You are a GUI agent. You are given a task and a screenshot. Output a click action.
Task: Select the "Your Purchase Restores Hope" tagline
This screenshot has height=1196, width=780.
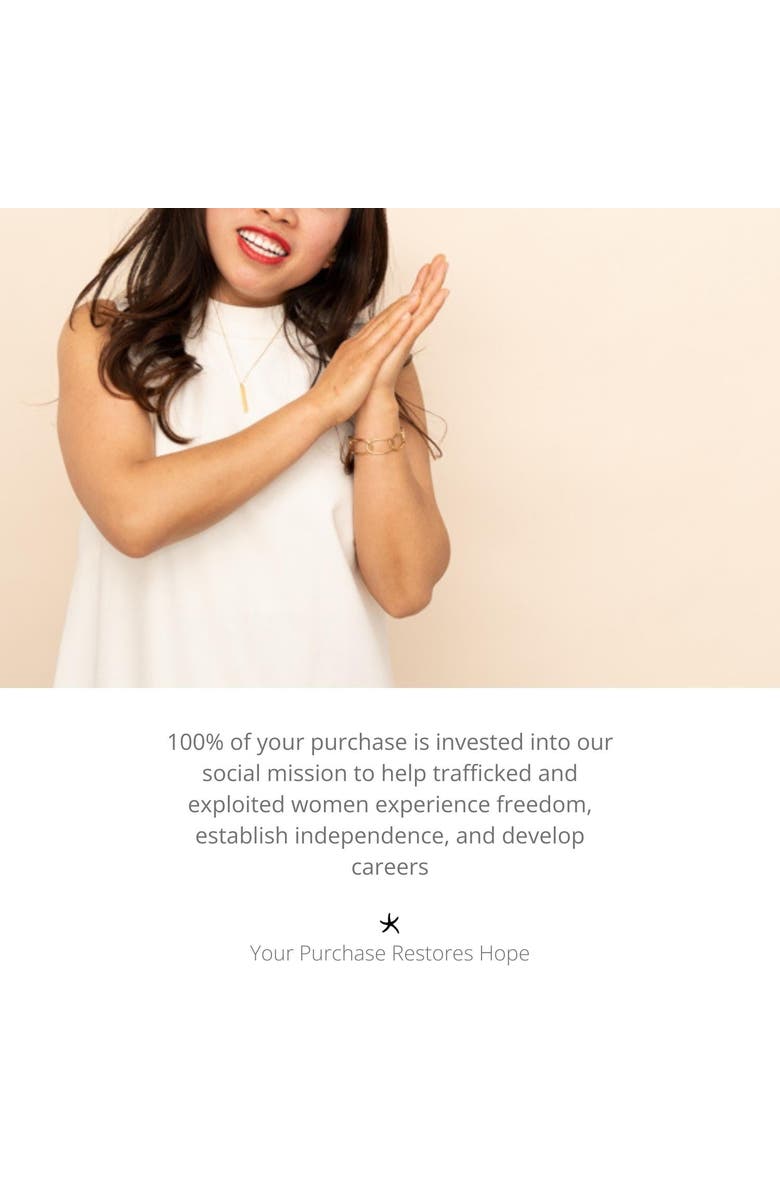tap(390, 953)
